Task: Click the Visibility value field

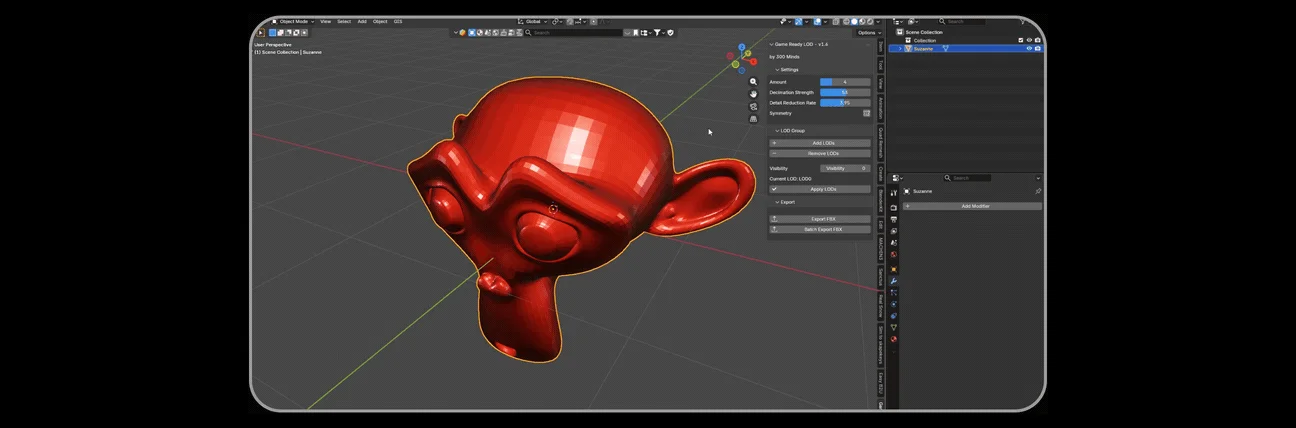Action: 845,168
